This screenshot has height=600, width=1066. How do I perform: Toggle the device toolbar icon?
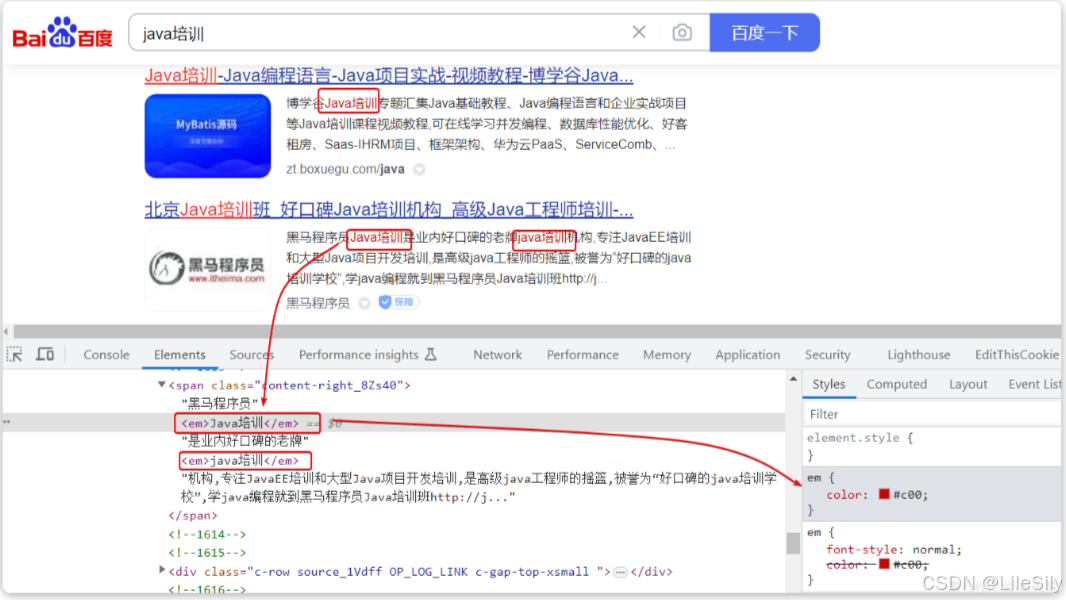(45, 354)
